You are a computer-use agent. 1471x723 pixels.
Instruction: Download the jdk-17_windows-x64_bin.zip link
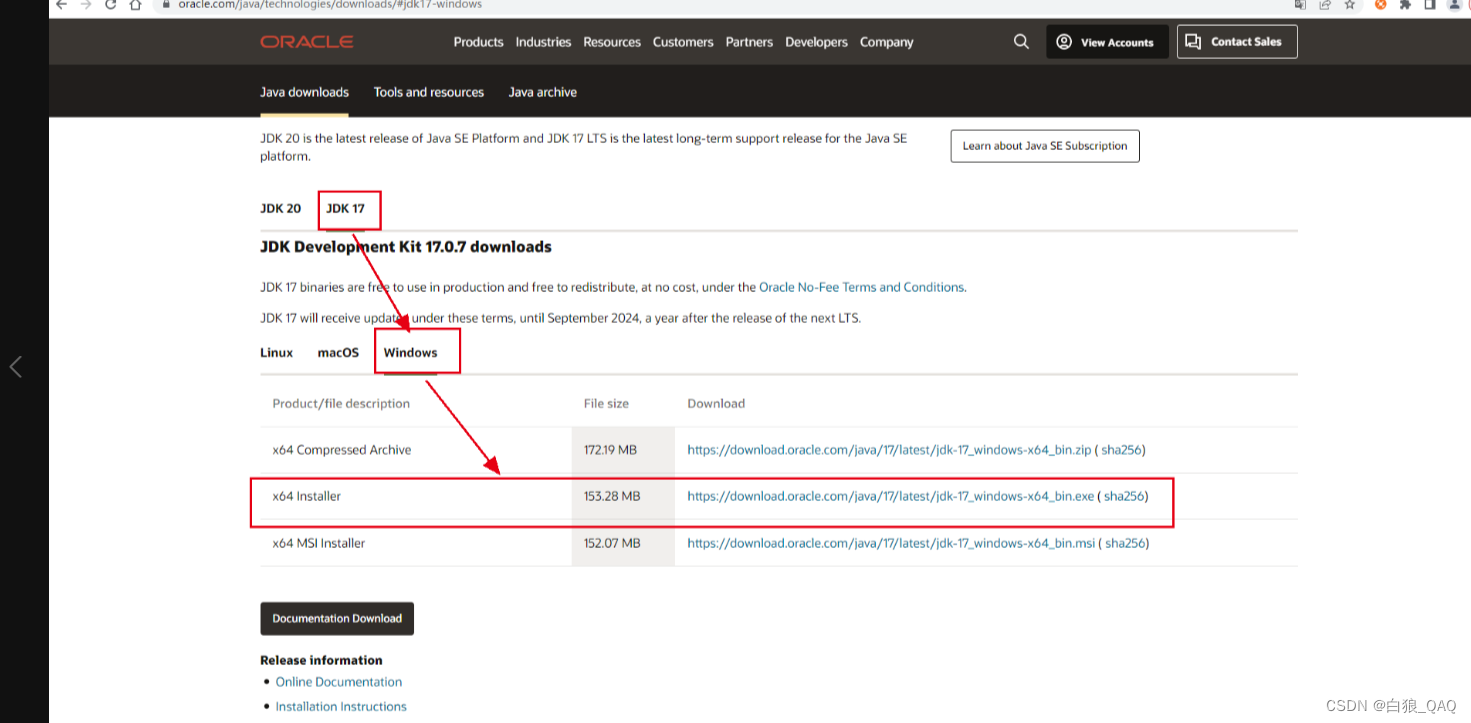pos(890,450)
